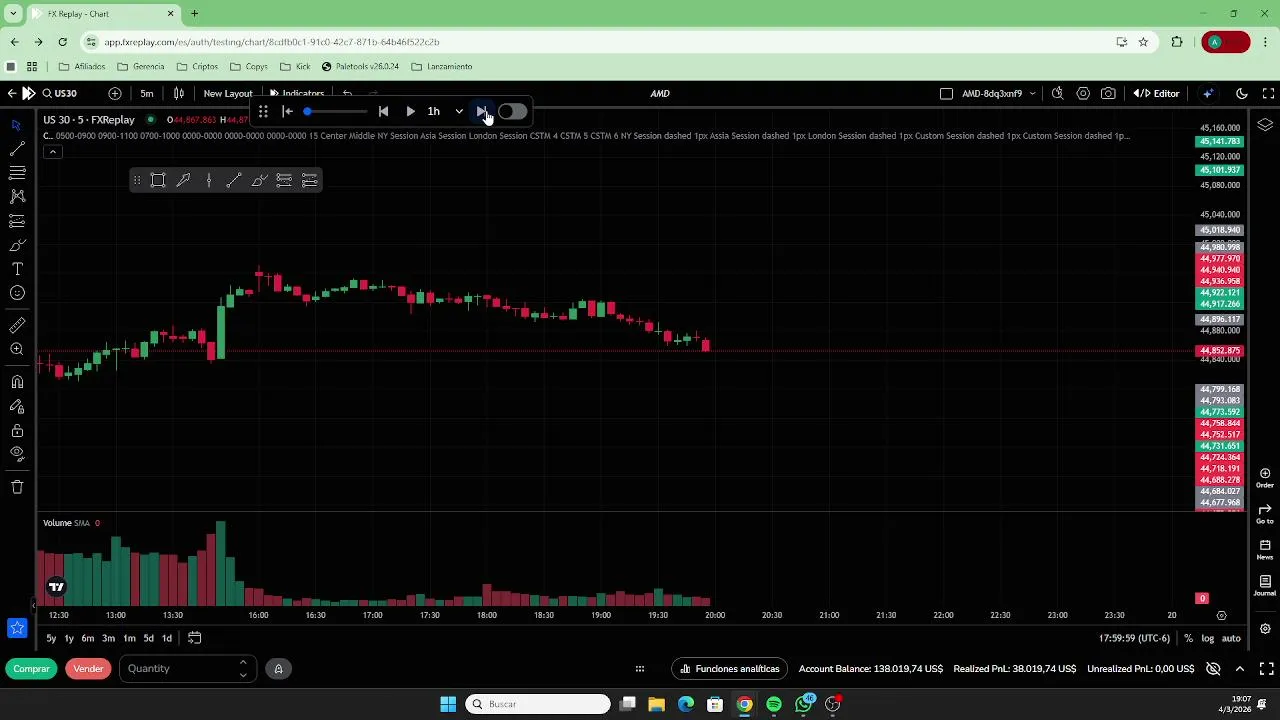This screenshot has height=720, width=1280.
Task: Add symbol with the plus circle button
Action: (115, 93)
